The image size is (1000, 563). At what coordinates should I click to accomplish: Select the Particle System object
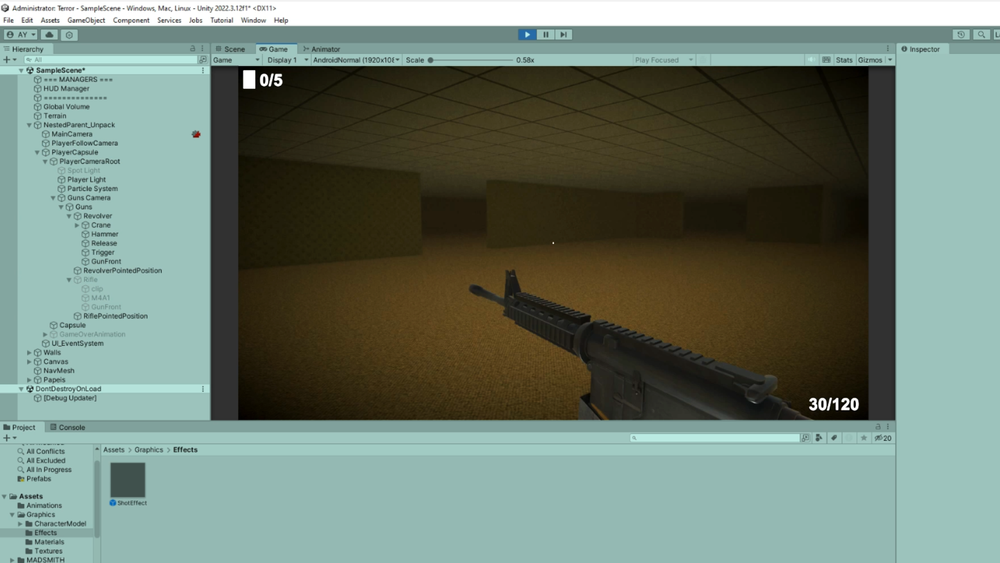(92, 189)
